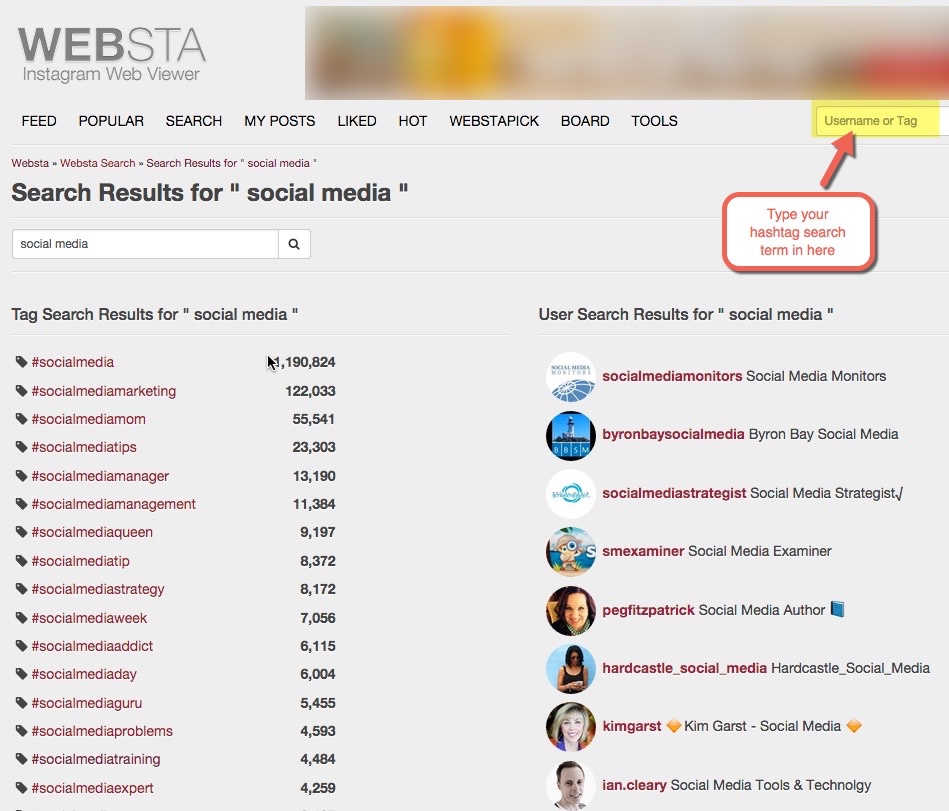949x811 pixels.
Task: Click the tag icon beside #socialmediamanager
Action: (21, 476)
